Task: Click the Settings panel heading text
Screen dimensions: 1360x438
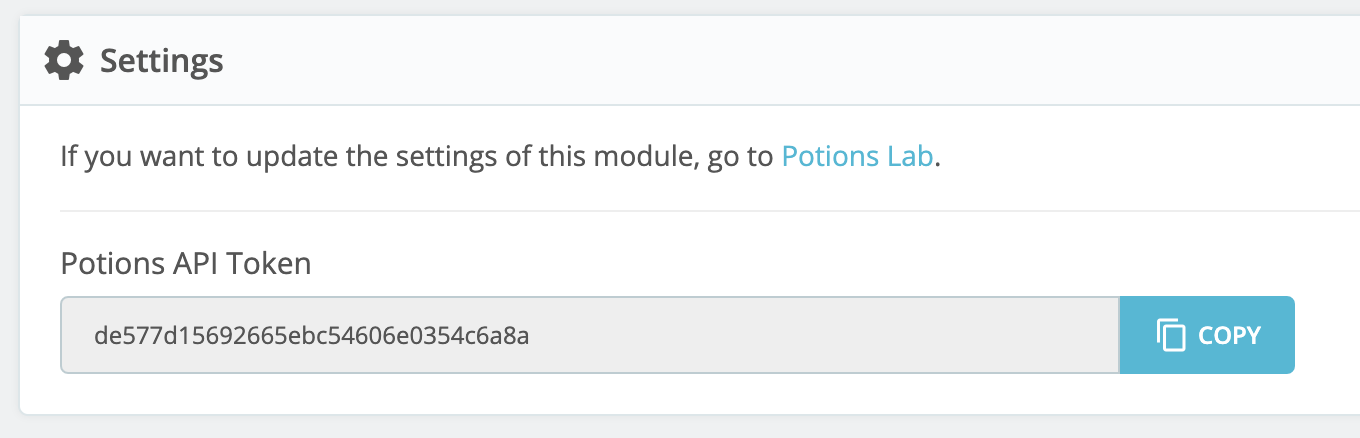Action: click(x=161, y=61)
